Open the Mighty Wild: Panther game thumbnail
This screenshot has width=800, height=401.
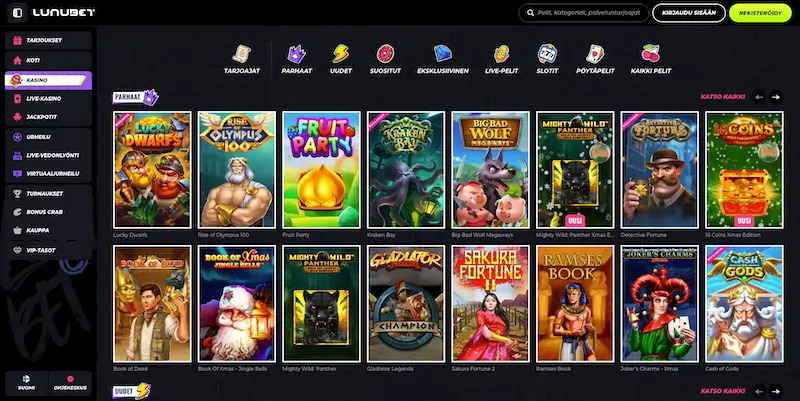[321, 304]
